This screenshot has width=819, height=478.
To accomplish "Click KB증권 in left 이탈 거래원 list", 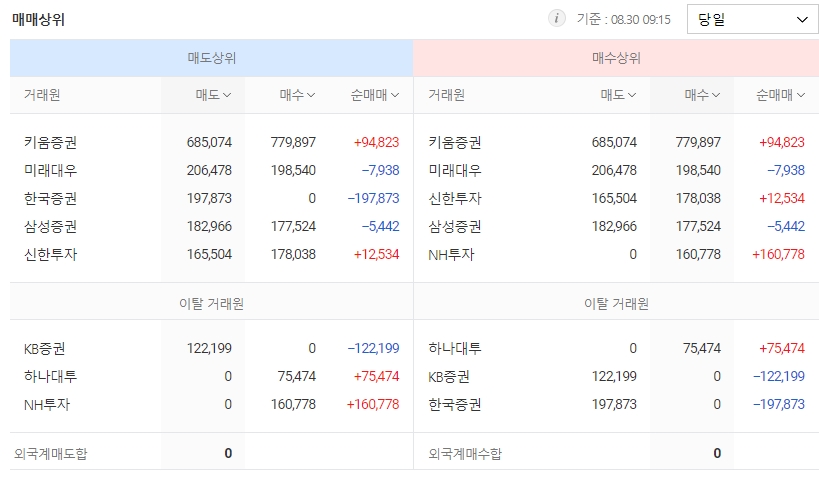I will 44,348.
